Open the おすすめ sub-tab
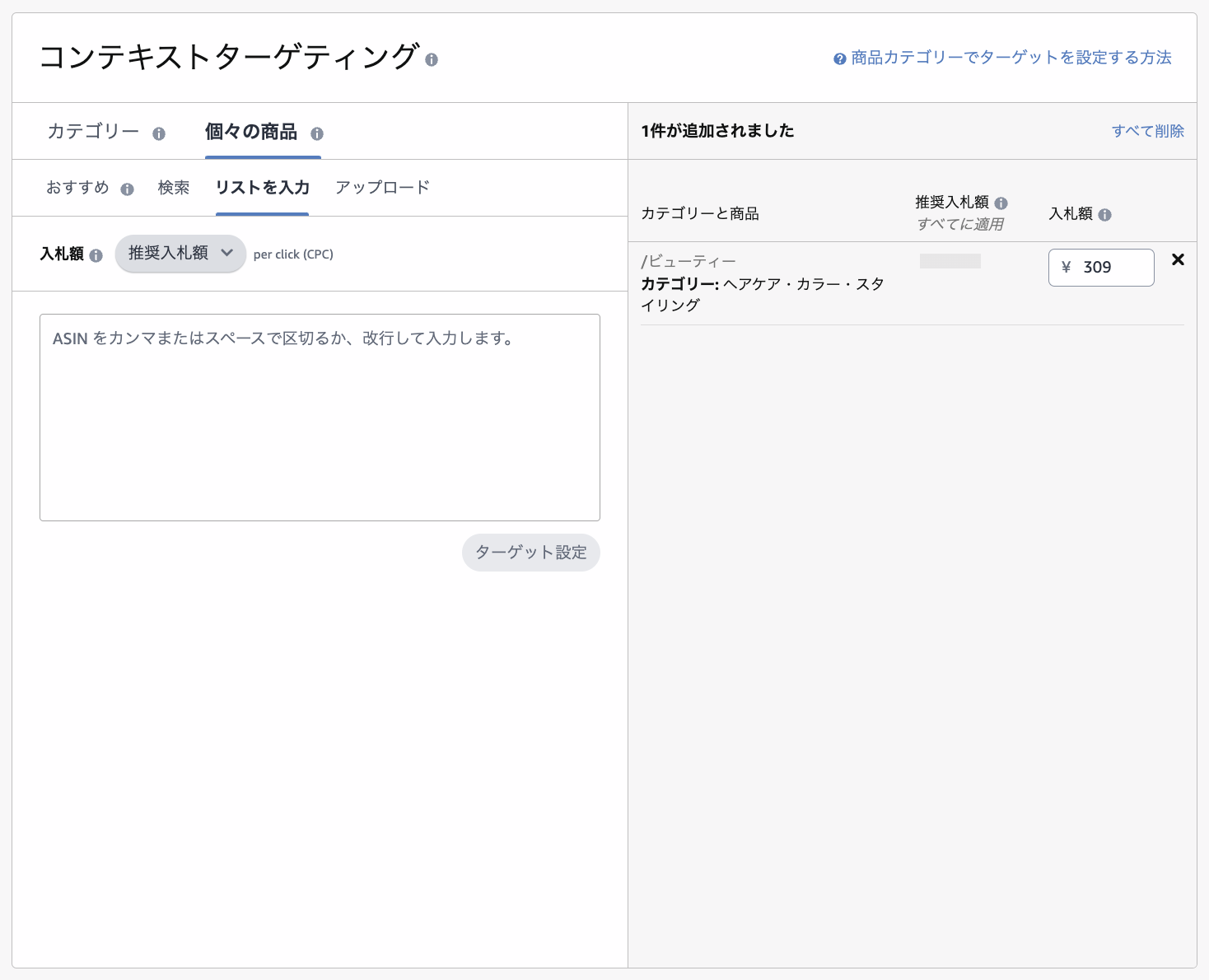This screenshot has width=1209, height=980. click(78, 188)
